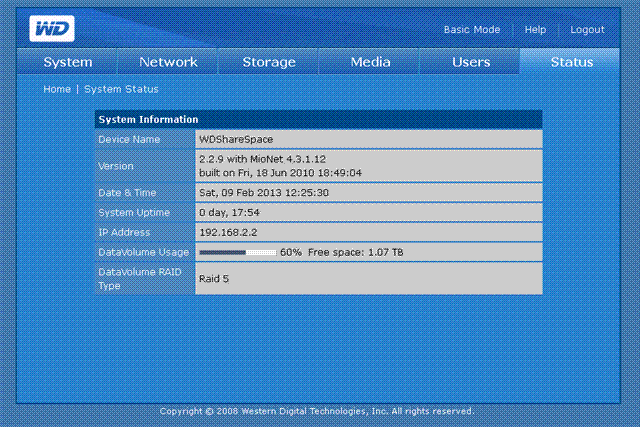Open the Storage tab

click(269, 62)
